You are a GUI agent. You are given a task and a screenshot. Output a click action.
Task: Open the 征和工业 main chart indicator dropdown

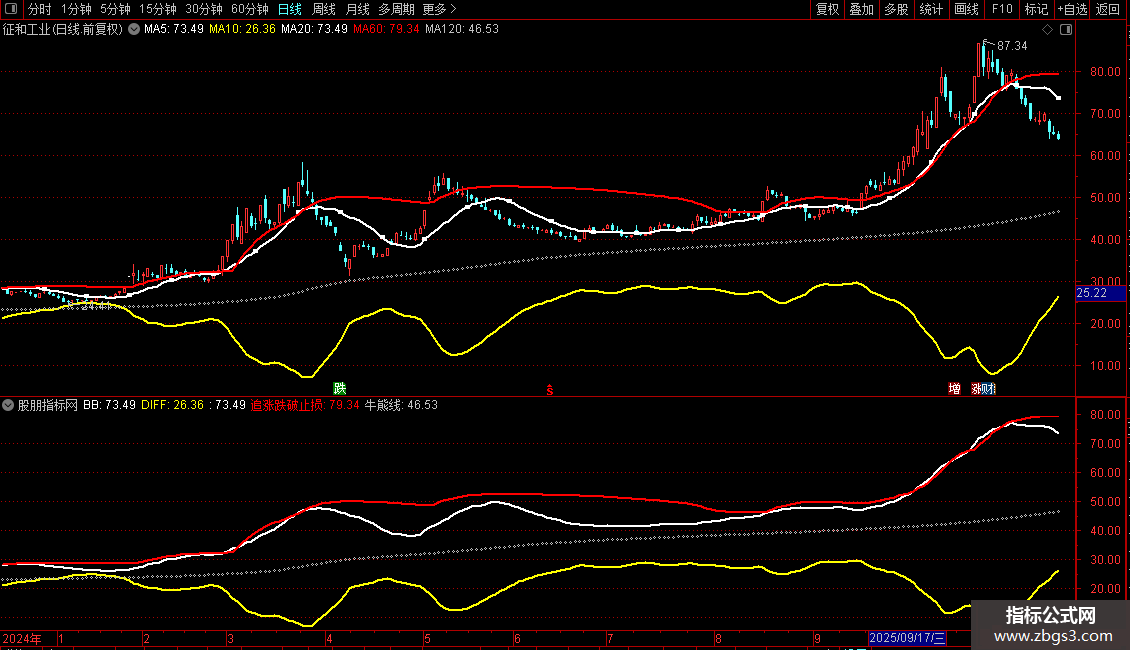click(x=134, y=30)
